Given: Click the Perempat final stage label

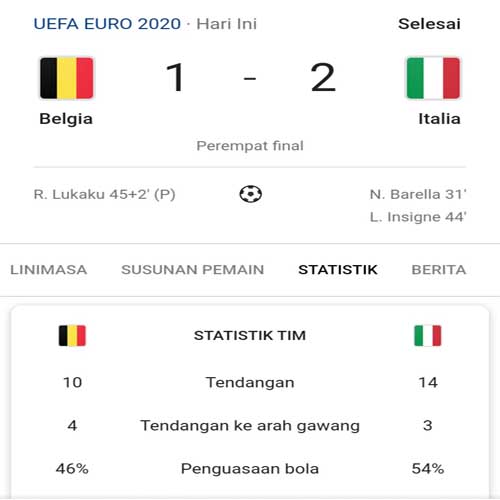Looking at the screenshot, I should pyautogui.click(x=250, y=146).
